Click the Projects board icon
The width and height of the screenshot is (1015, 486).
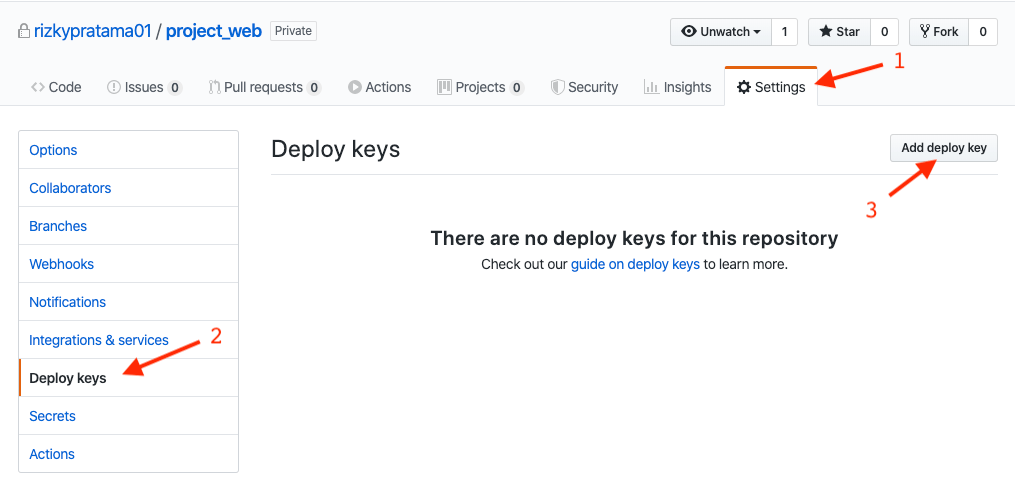click(444, 87)
